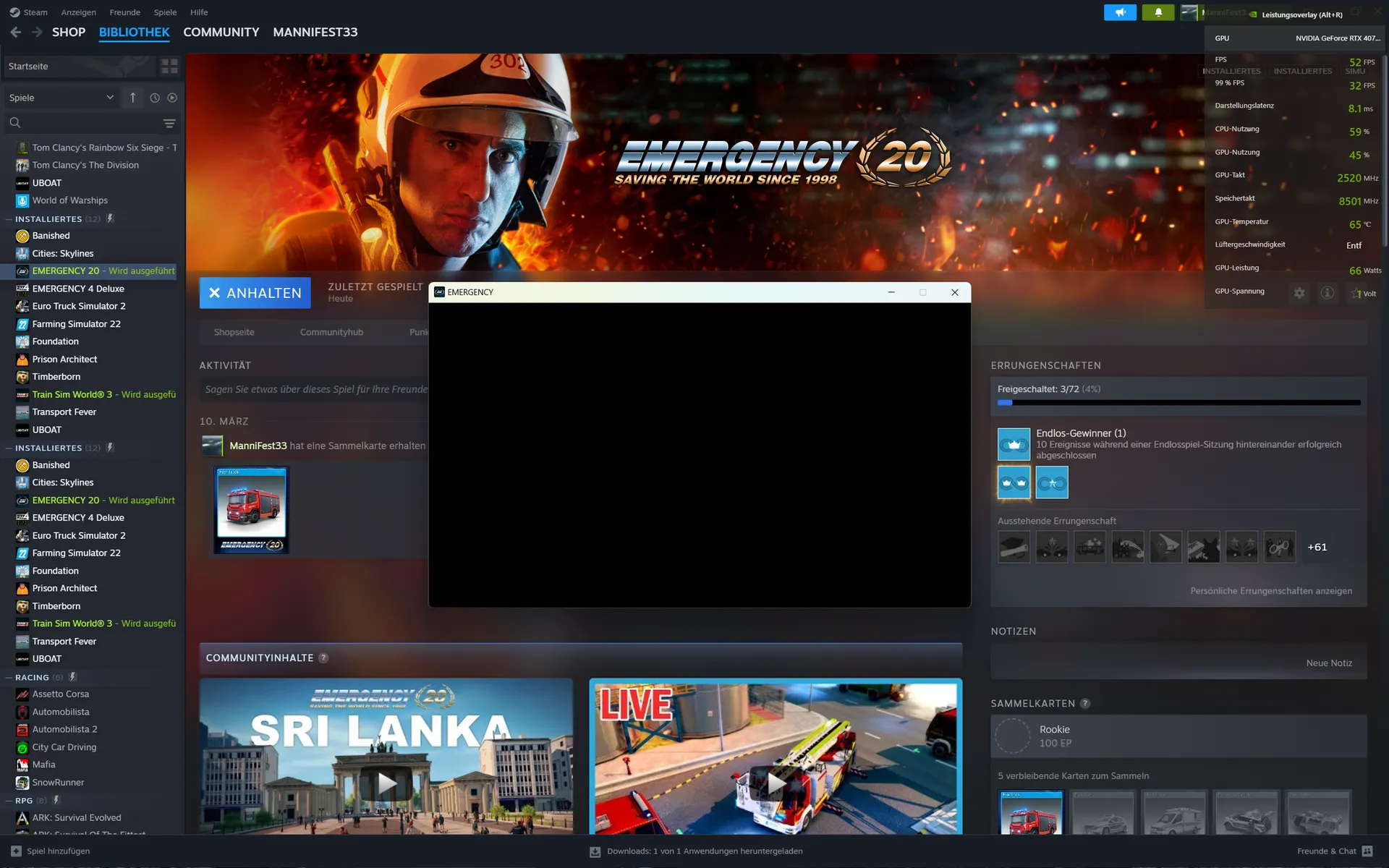Open the performance overlay settings gear

[1299, 293]
